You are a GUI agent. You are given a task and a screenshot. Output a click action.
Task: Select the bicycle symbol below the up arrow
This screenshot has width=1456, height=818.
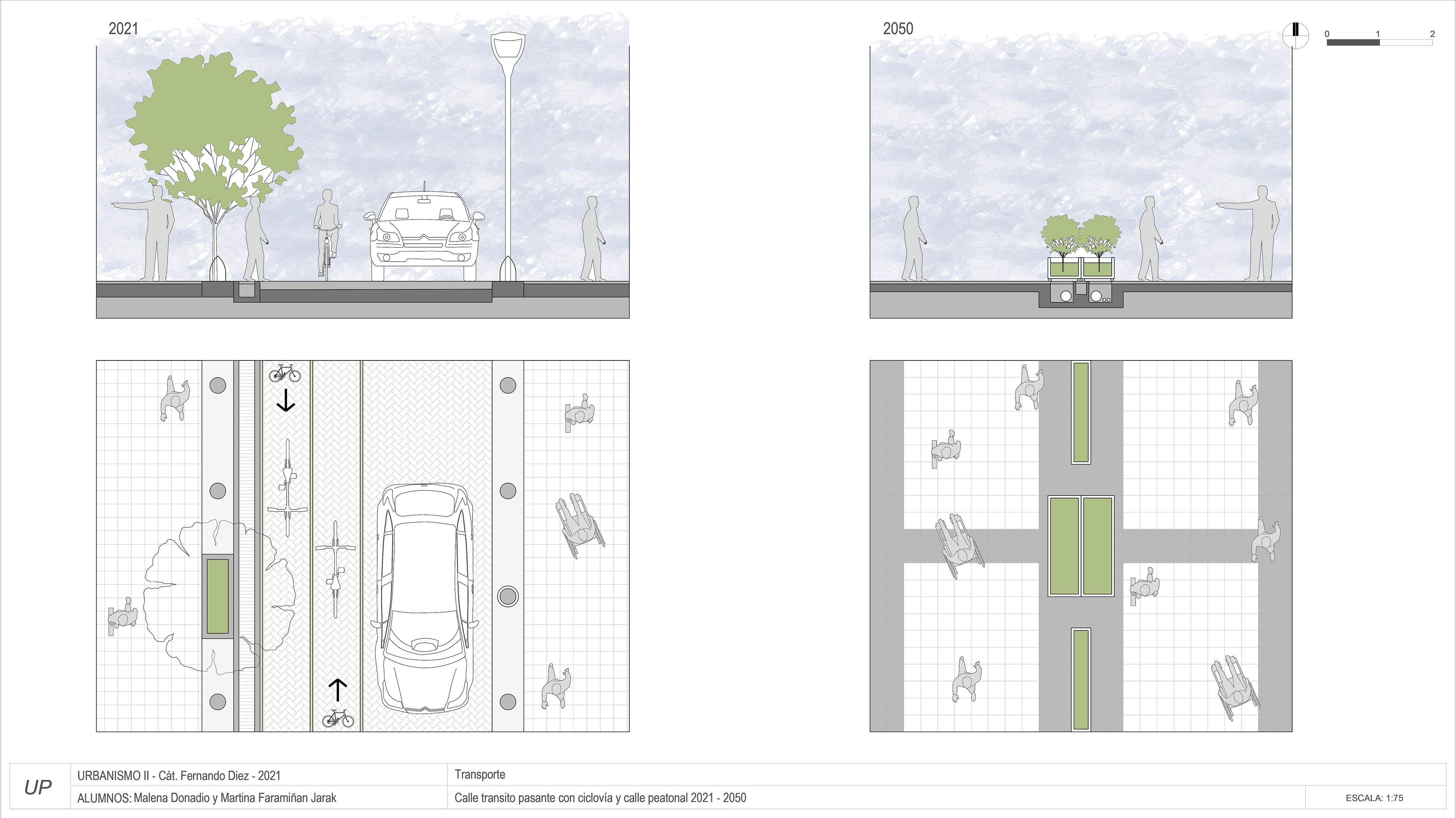[x=338, y=719]
